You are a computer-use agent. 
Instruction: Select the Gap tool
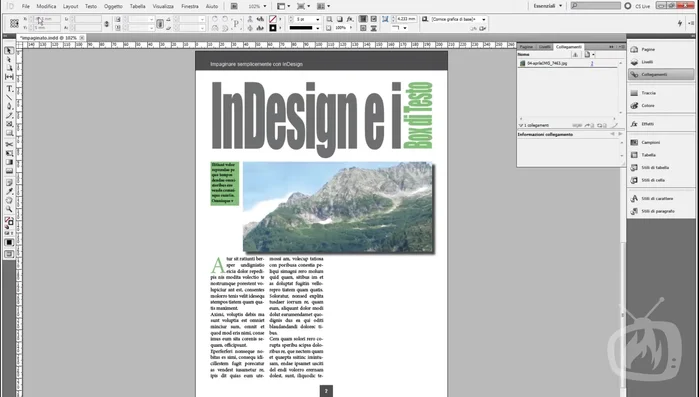point(9,77)
